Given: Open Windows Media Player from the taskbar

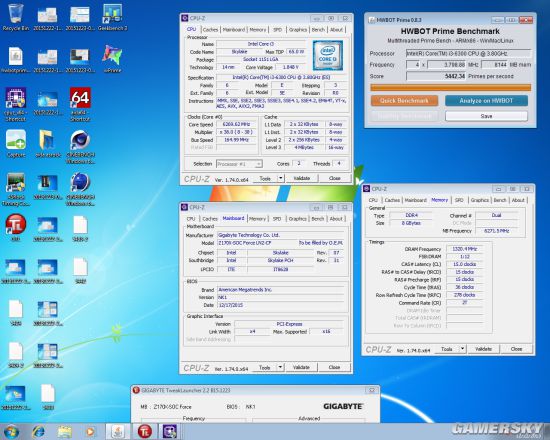Looking at the screenshot, I should click(90, 431).
